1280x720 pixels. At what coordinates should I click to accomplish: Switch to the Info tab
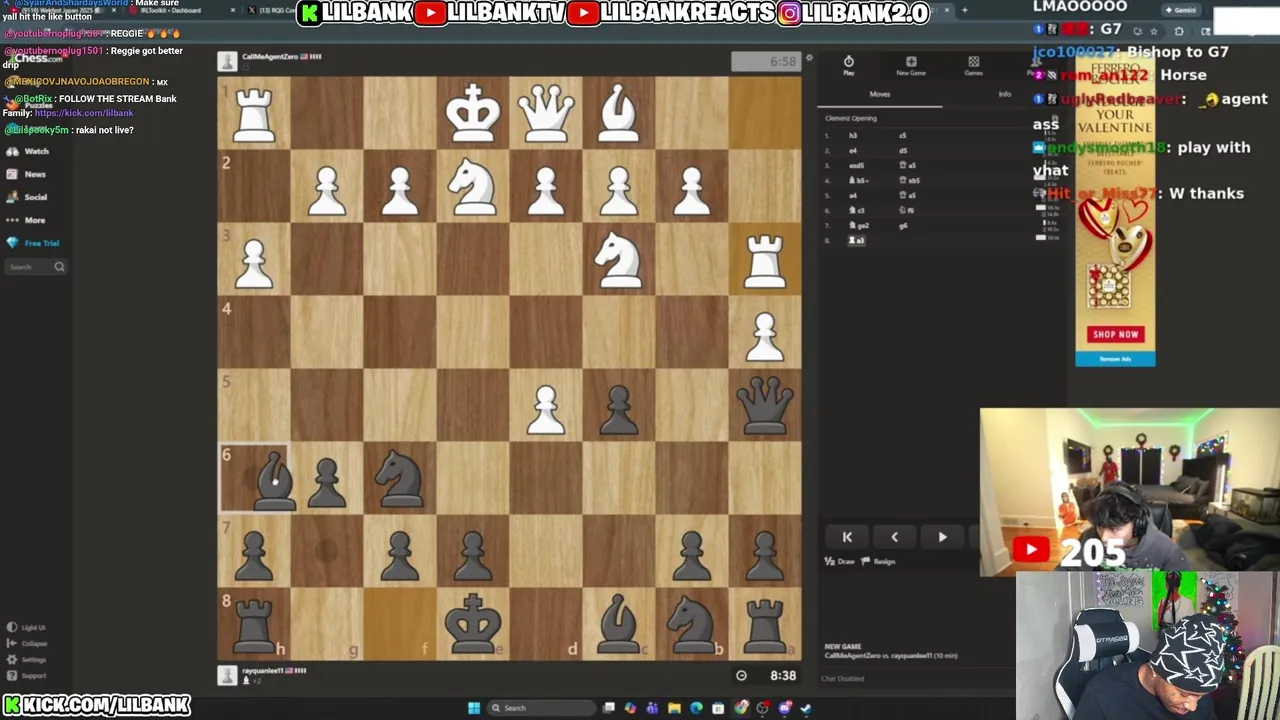(1005, 94)
